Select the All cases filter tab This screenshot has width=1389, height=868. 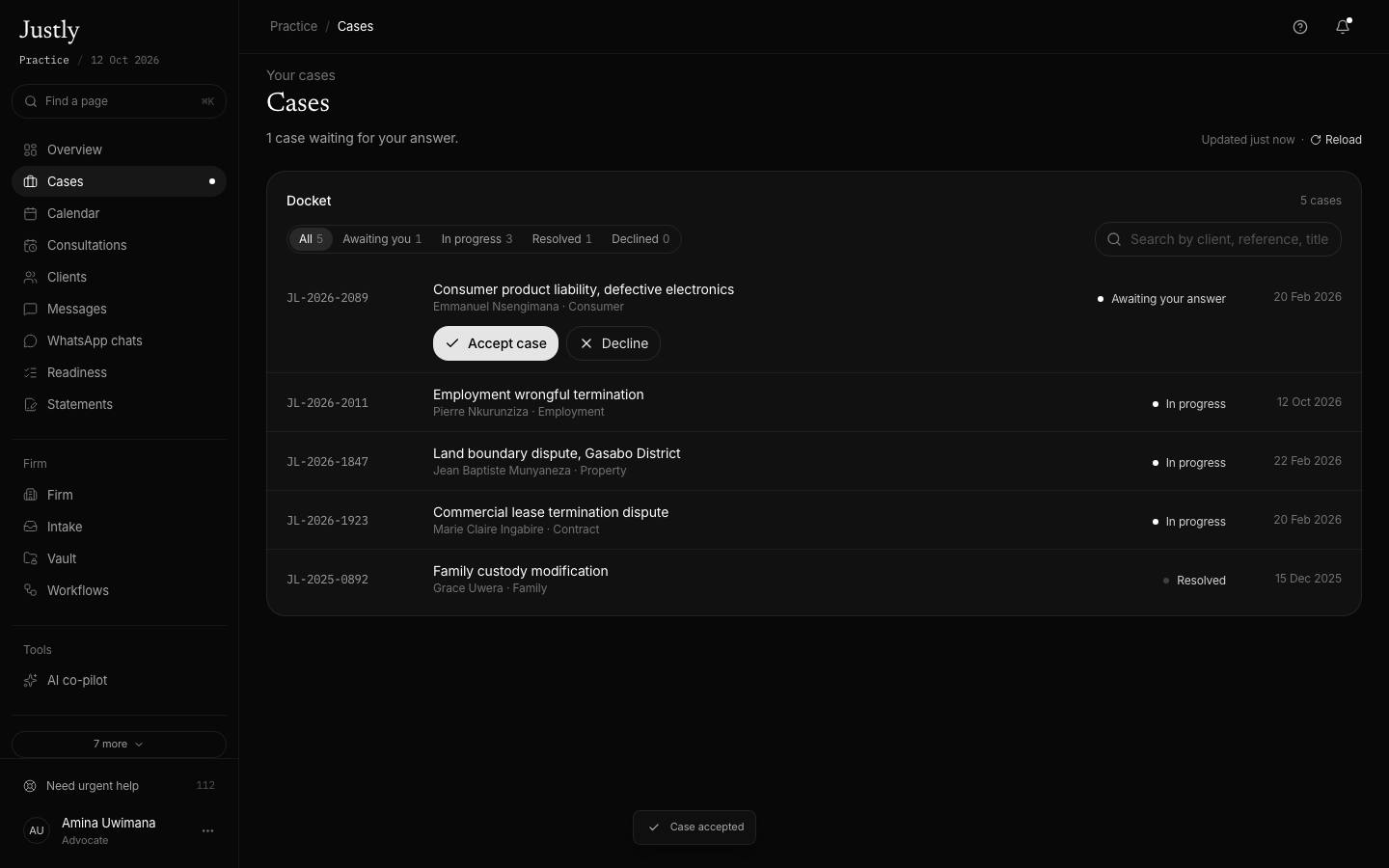(x=311, y=239)
